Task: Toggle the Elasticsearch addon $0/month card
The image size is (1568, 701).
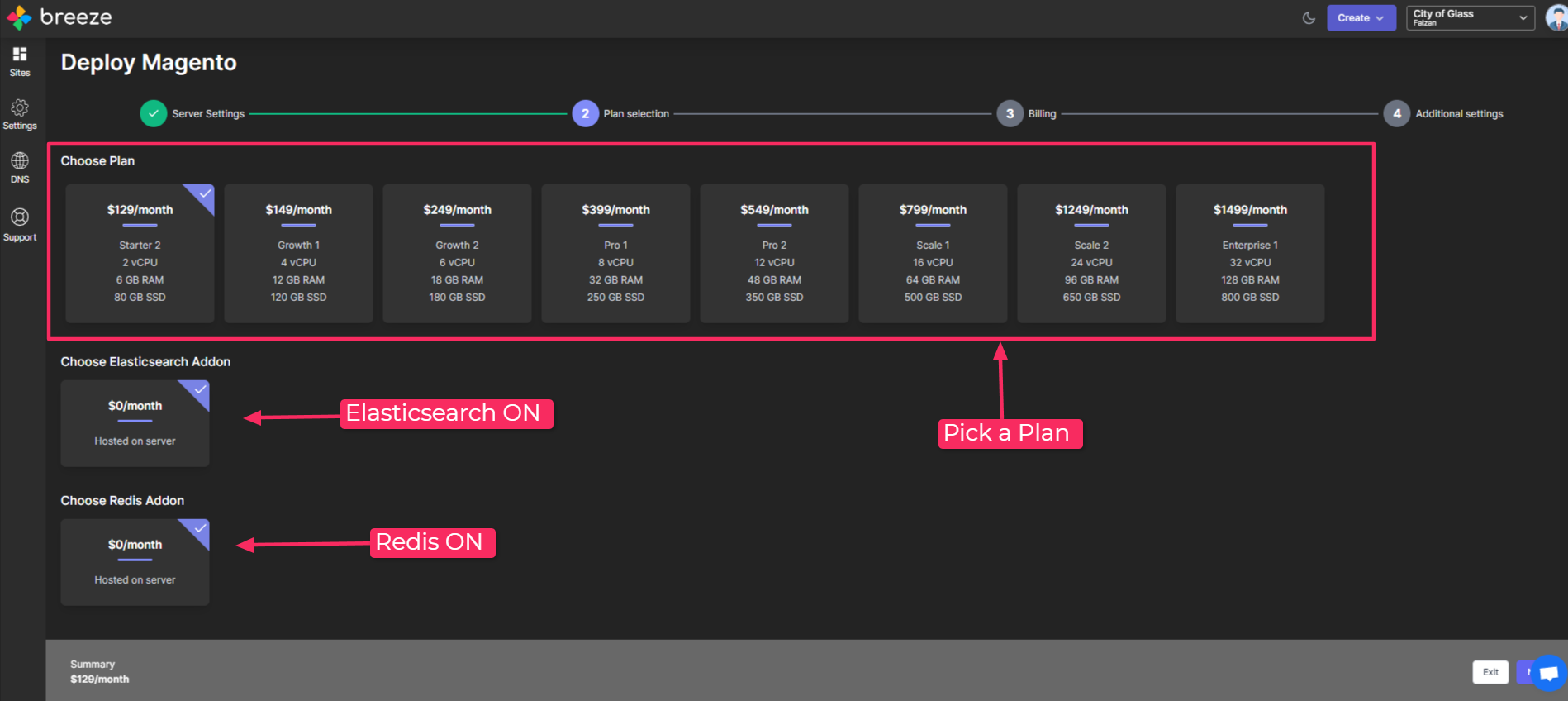Action: coord(135,423)
